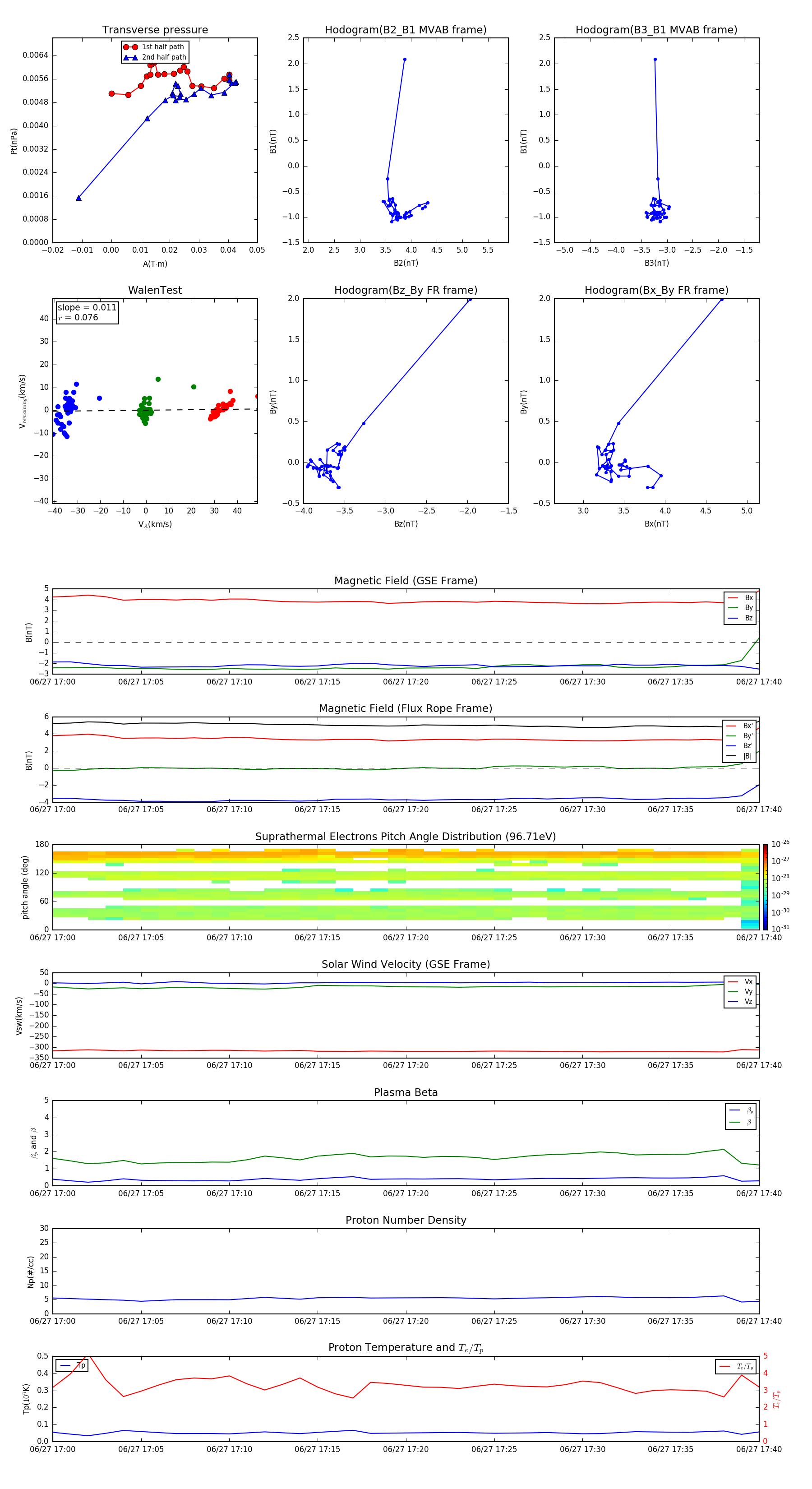Click the 'Hodogram(Bz_By FR frame)' title
Viewport: 812px width, 1489px height.
[406, 290]
